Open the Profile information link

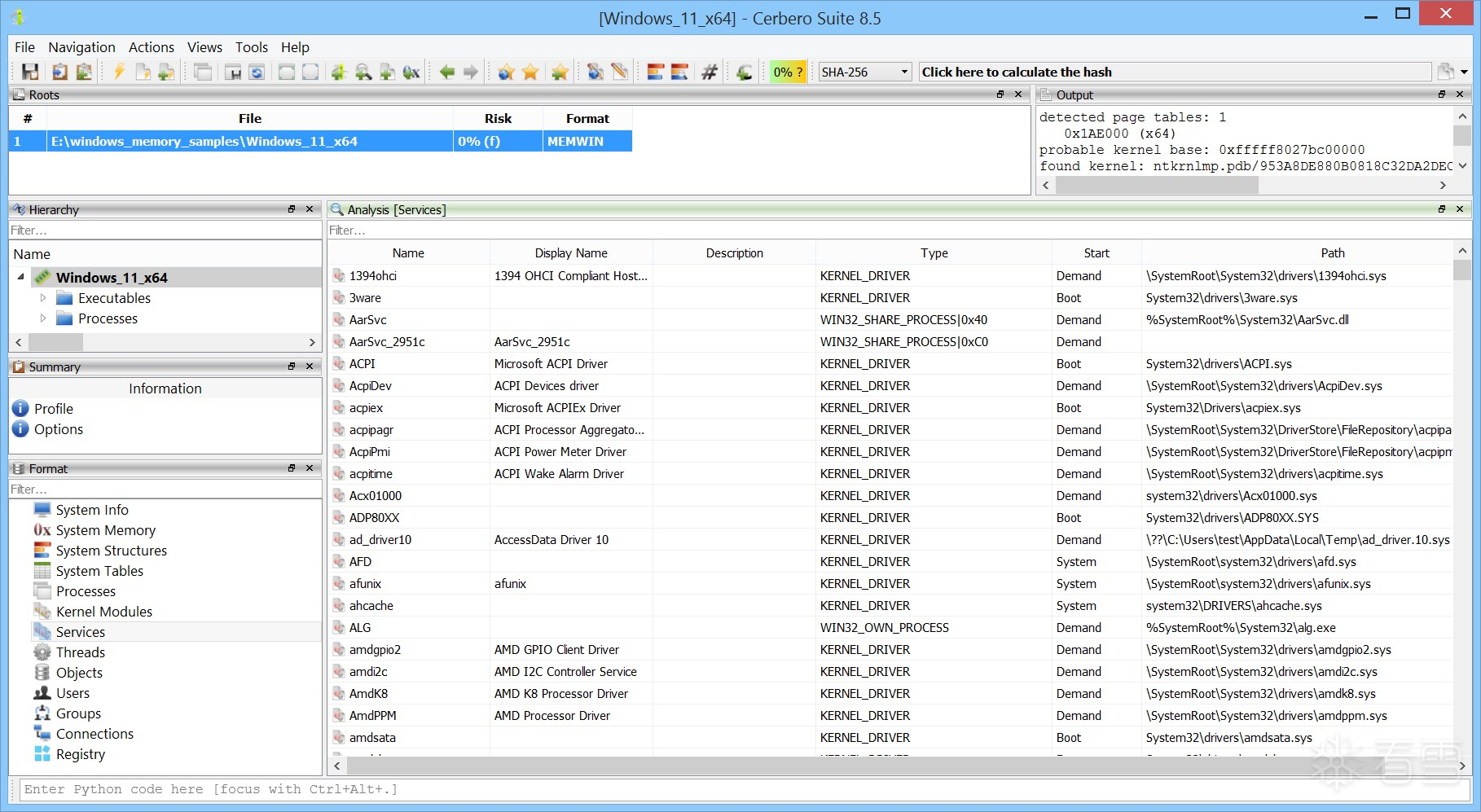(x=54, y=409)
